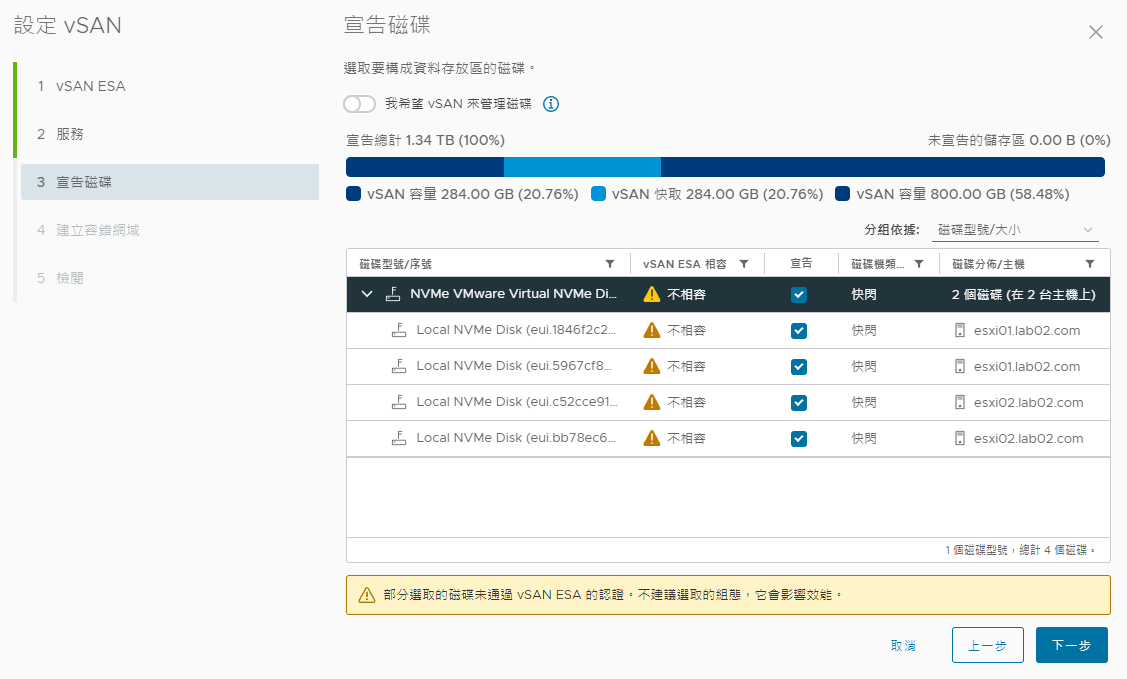Uncheck claim checkbox for disk eui.bb78ec6

click(799, 438)
